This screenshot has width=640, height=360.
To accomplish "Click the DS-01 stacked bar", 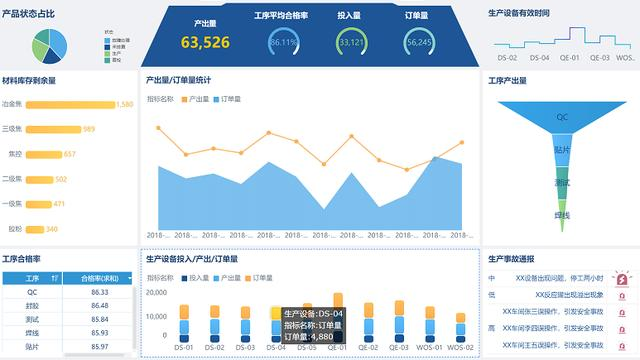I will point(184,323).
